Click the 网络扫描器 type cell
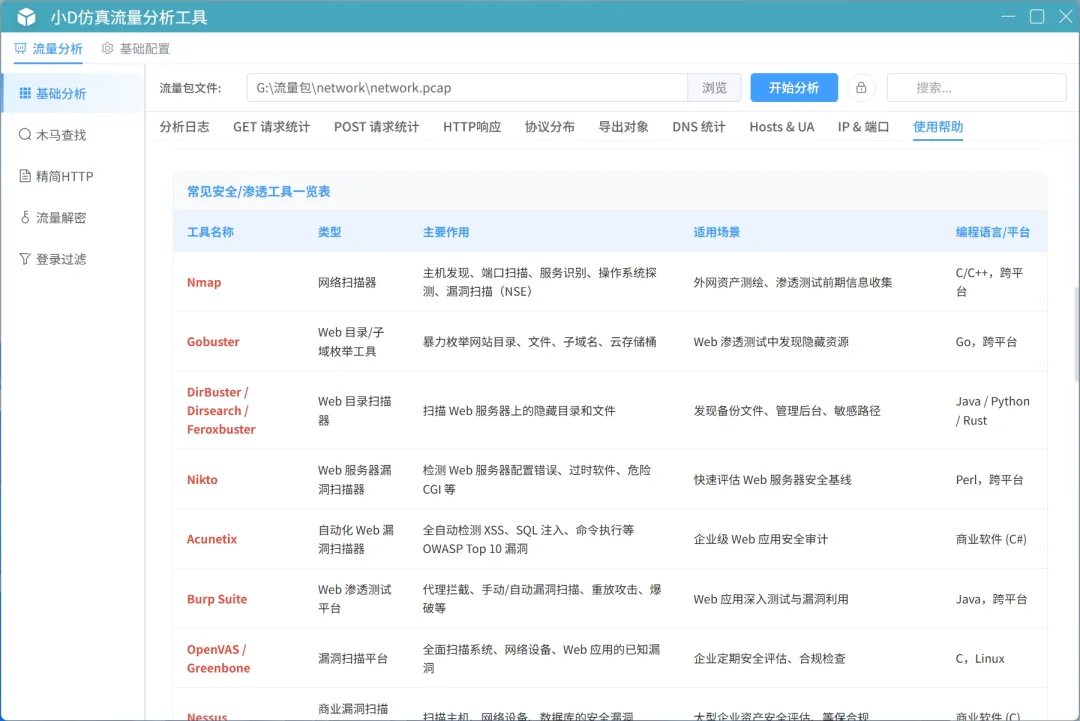 347,282
